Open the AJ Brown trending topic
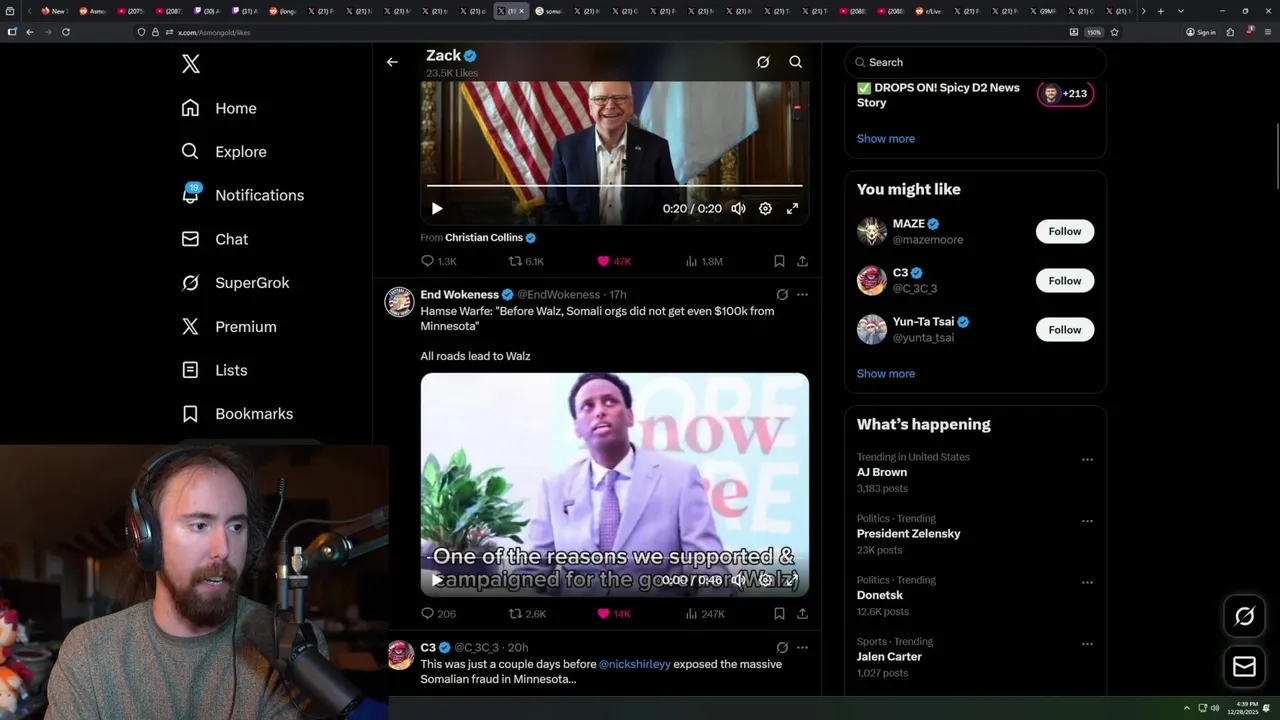1280x720 pixels. tap(882, 472)
